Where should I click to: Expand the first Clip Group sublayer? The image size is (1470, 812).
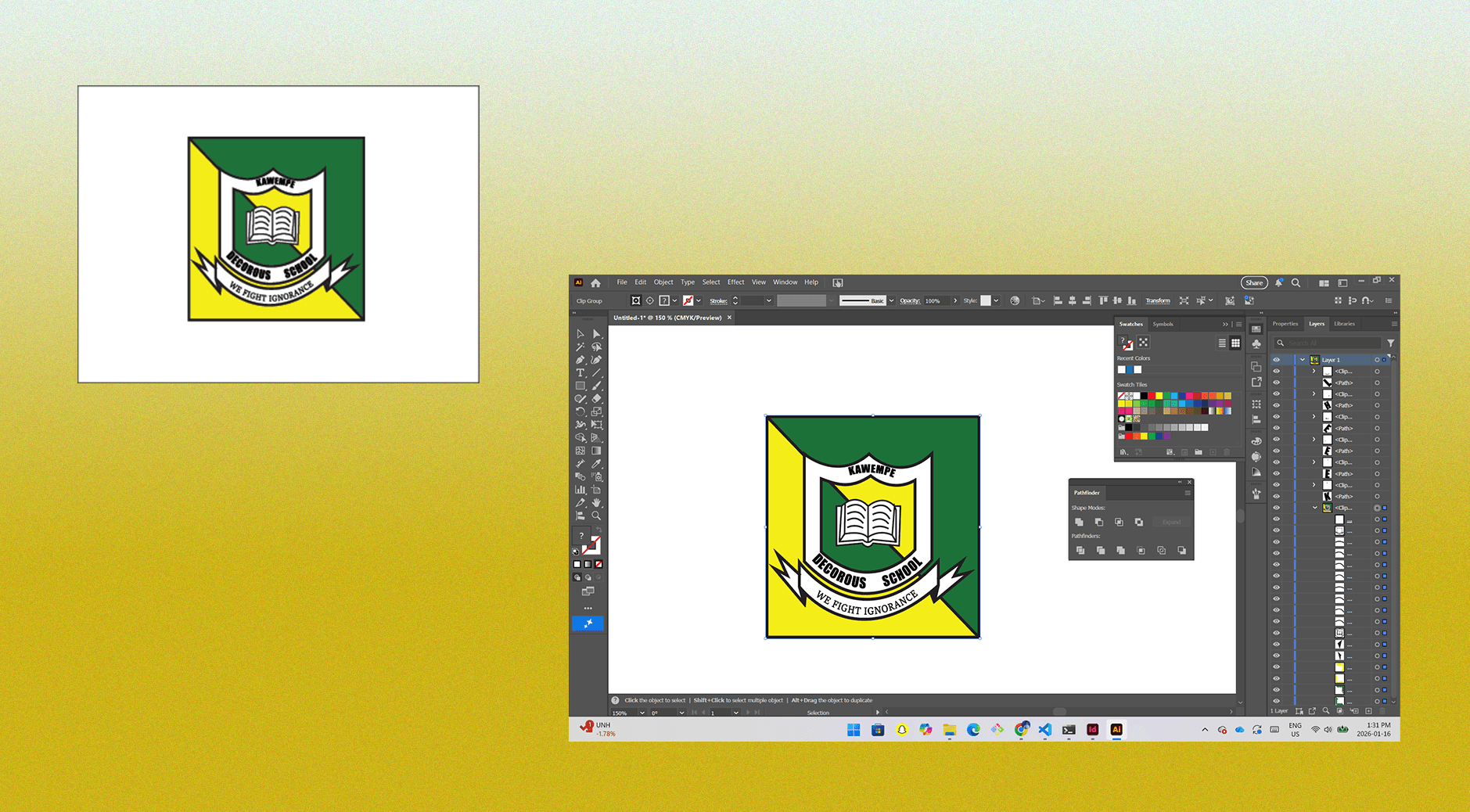tap(1314, 372)
